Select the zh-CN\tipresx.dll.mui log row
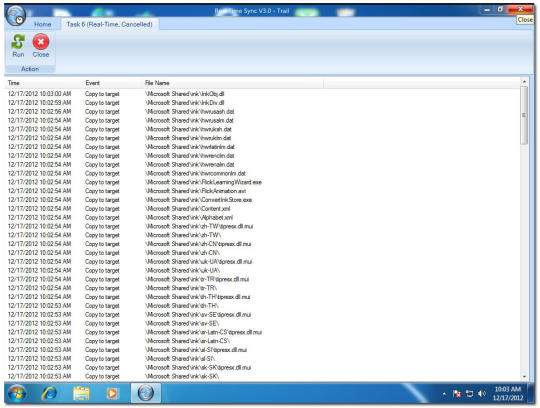540x408 pixels. [x=263, y=244]
